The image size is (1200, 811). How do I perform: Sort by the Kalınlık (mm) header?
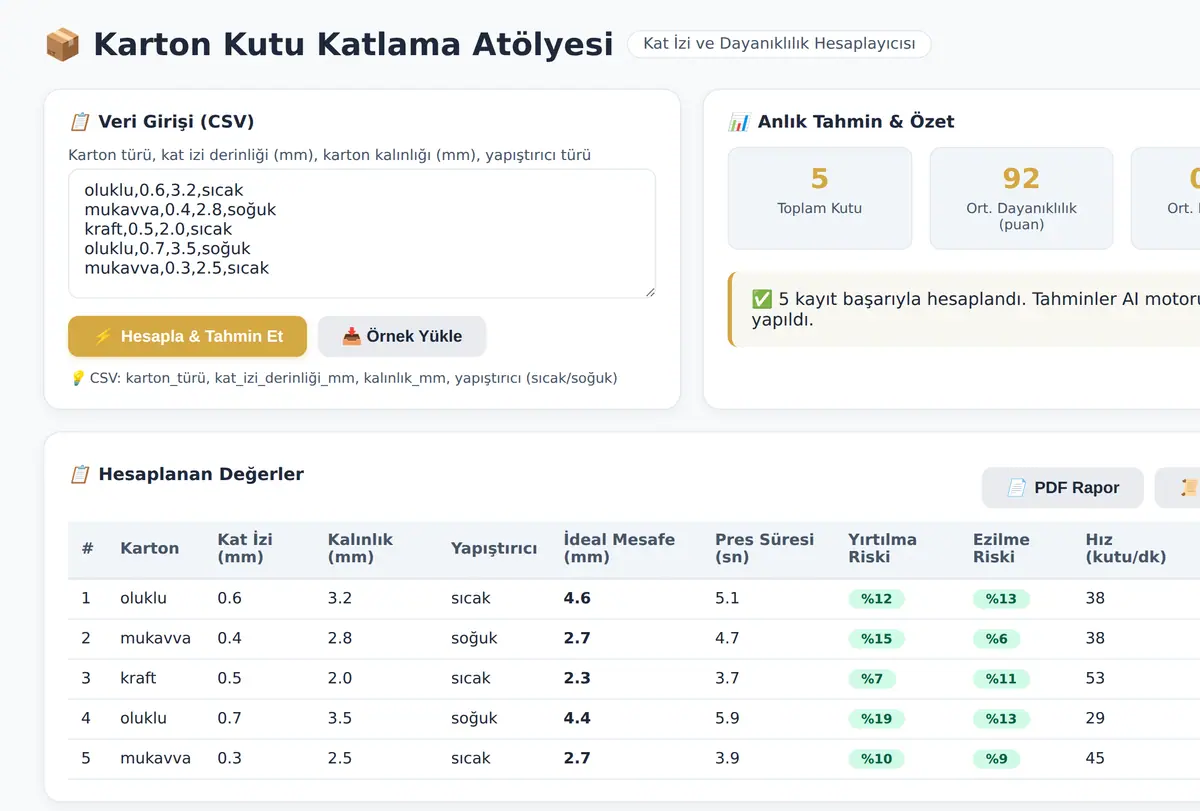pos(361,548)
